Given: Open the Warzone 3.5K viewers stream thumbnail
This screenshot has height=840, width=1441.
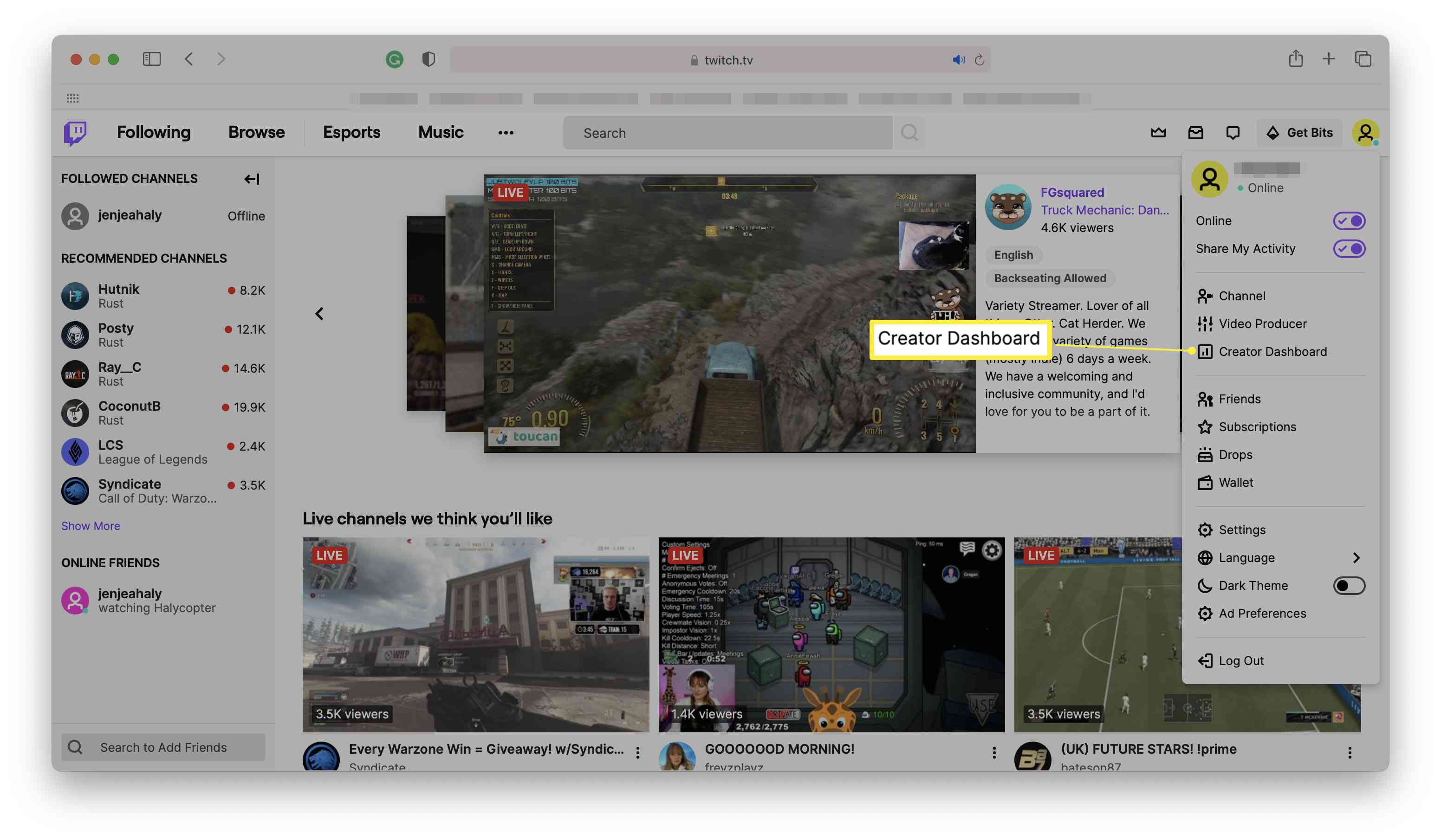Looking at the screenshot, I should coord(476,634).
